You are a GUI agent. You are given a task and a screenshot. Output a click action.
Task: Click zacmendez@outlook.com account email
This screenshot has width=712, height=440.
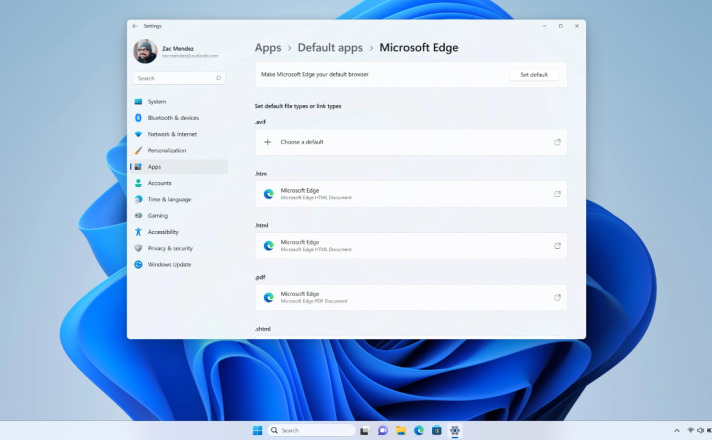tap(190, 56)
